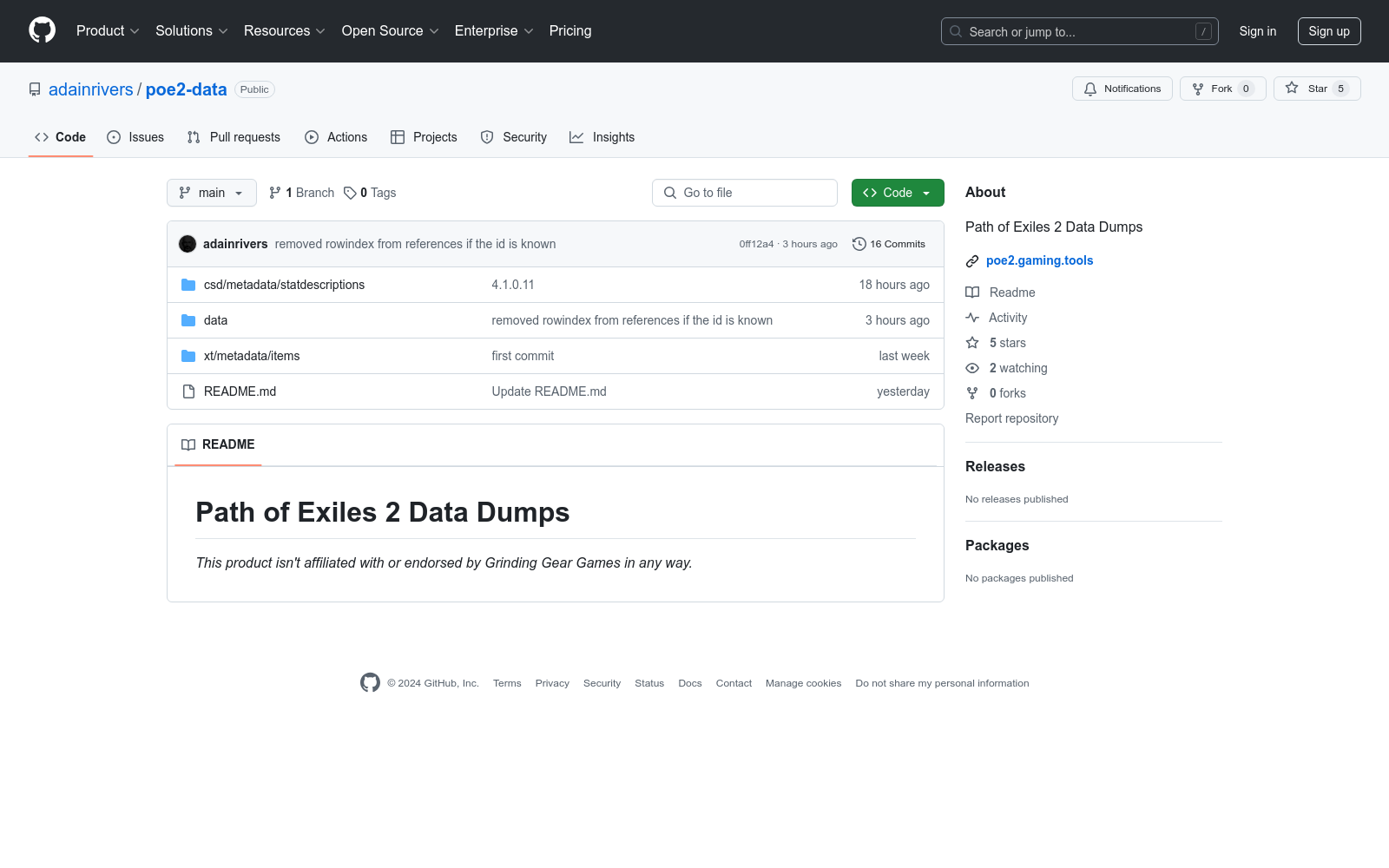Screen dimensions: 1389x868
Task: Click the repository icon beside adainrivers
Action: coord(35,89)
